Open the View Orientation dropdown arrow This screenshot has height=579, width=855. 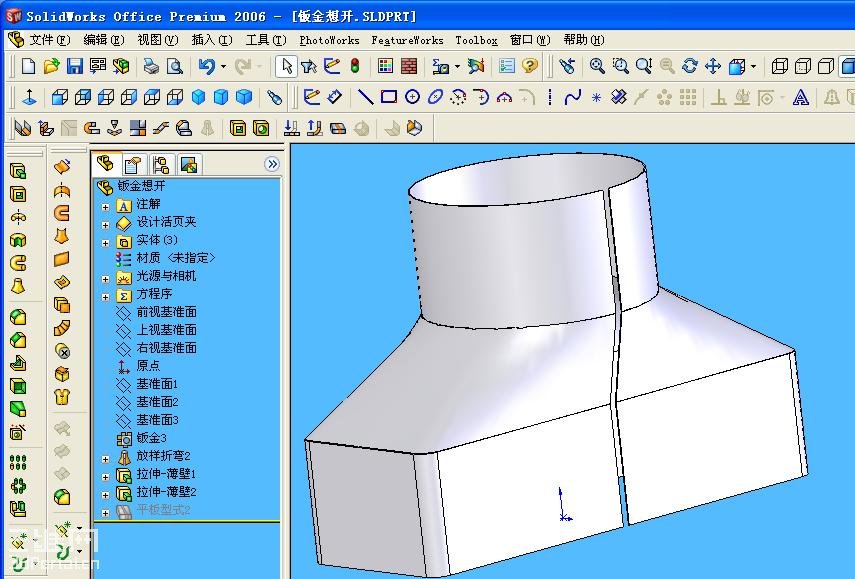[x=754, y=67]
